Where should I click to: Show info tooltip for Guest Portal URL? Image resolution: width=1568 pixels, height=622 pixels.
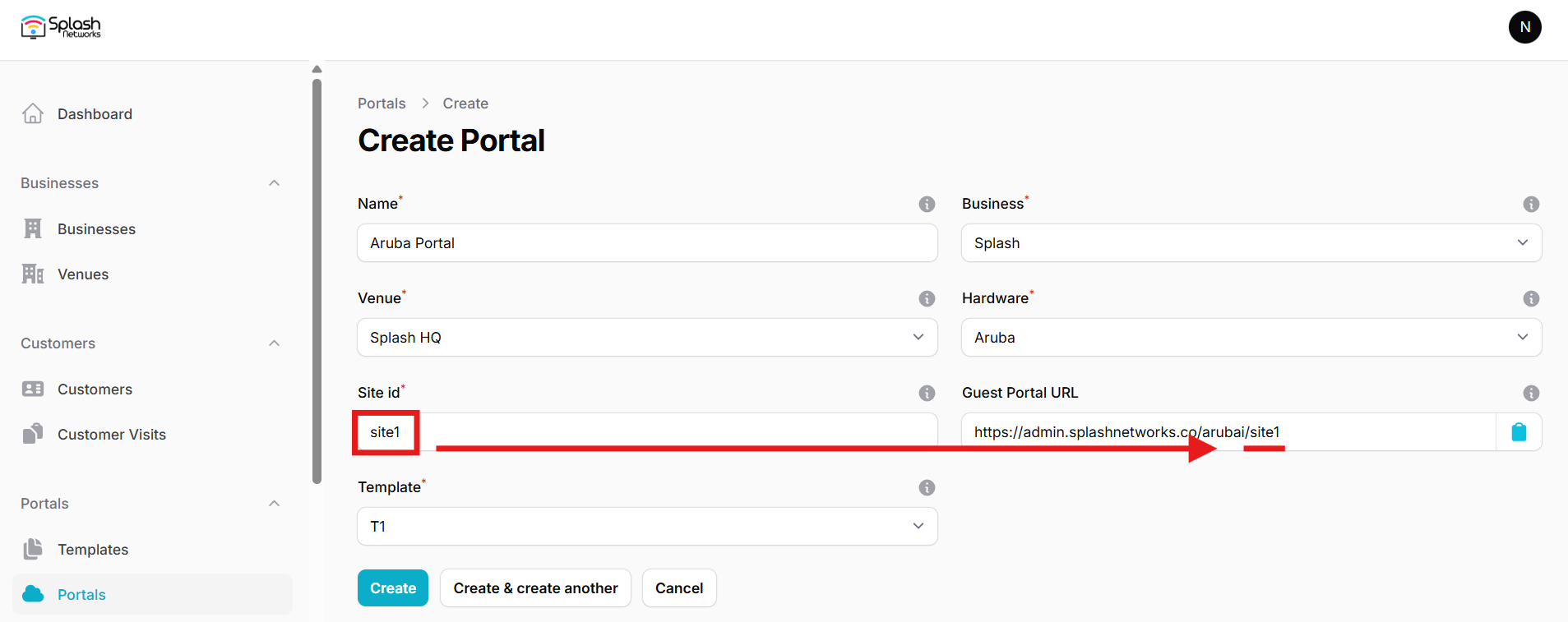(1531, 393)
